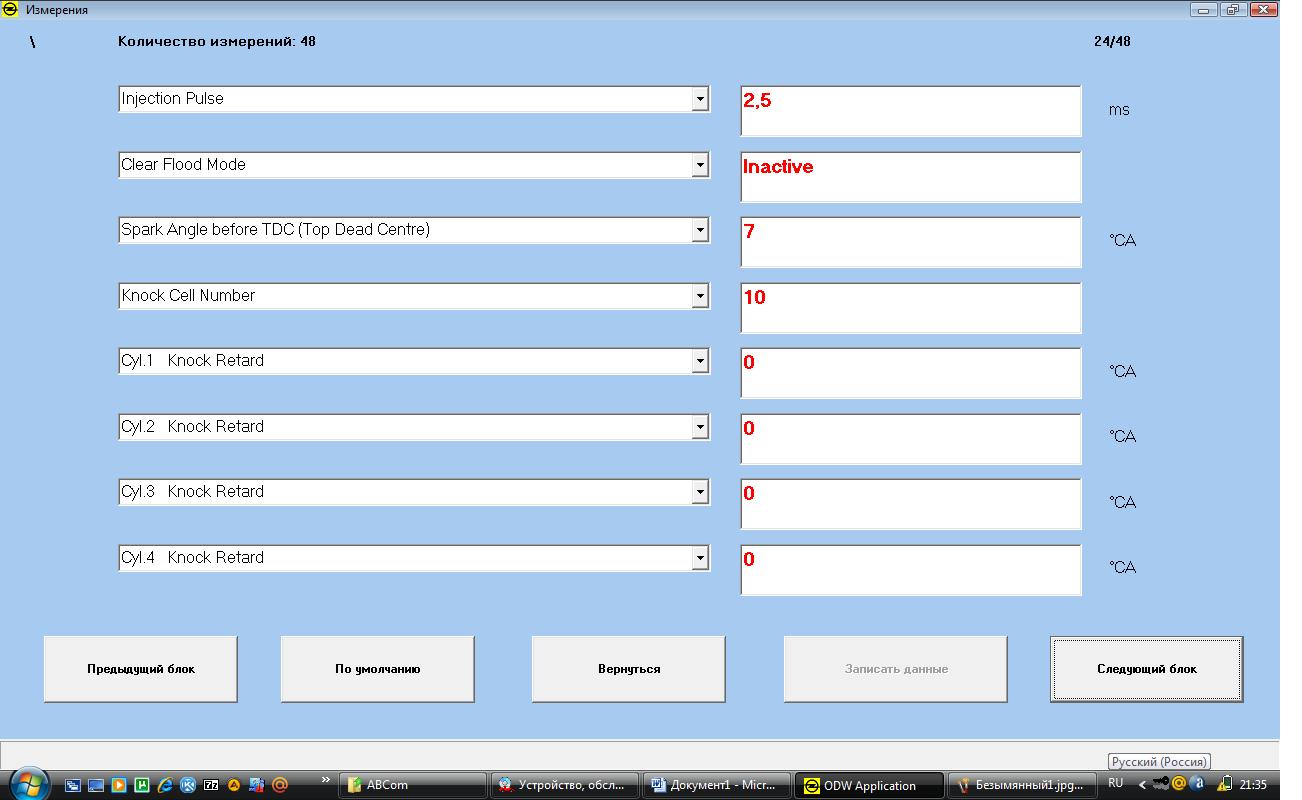
Task: Click the Следующий блок button
Action: 1146,669
